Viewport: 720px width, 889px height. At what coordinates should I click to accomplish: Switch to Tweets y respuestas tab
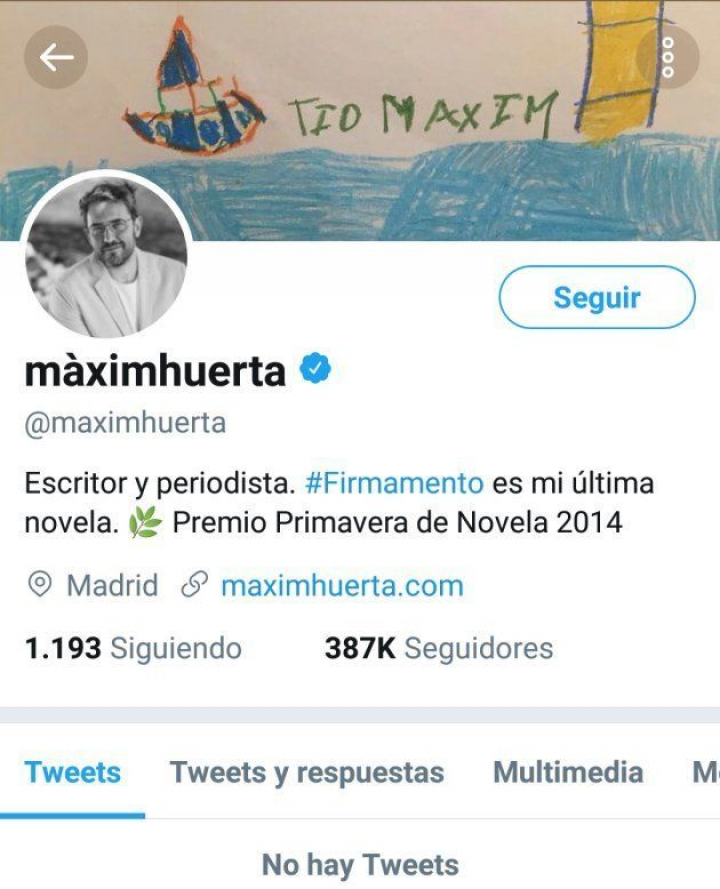(x=307, y=773)
